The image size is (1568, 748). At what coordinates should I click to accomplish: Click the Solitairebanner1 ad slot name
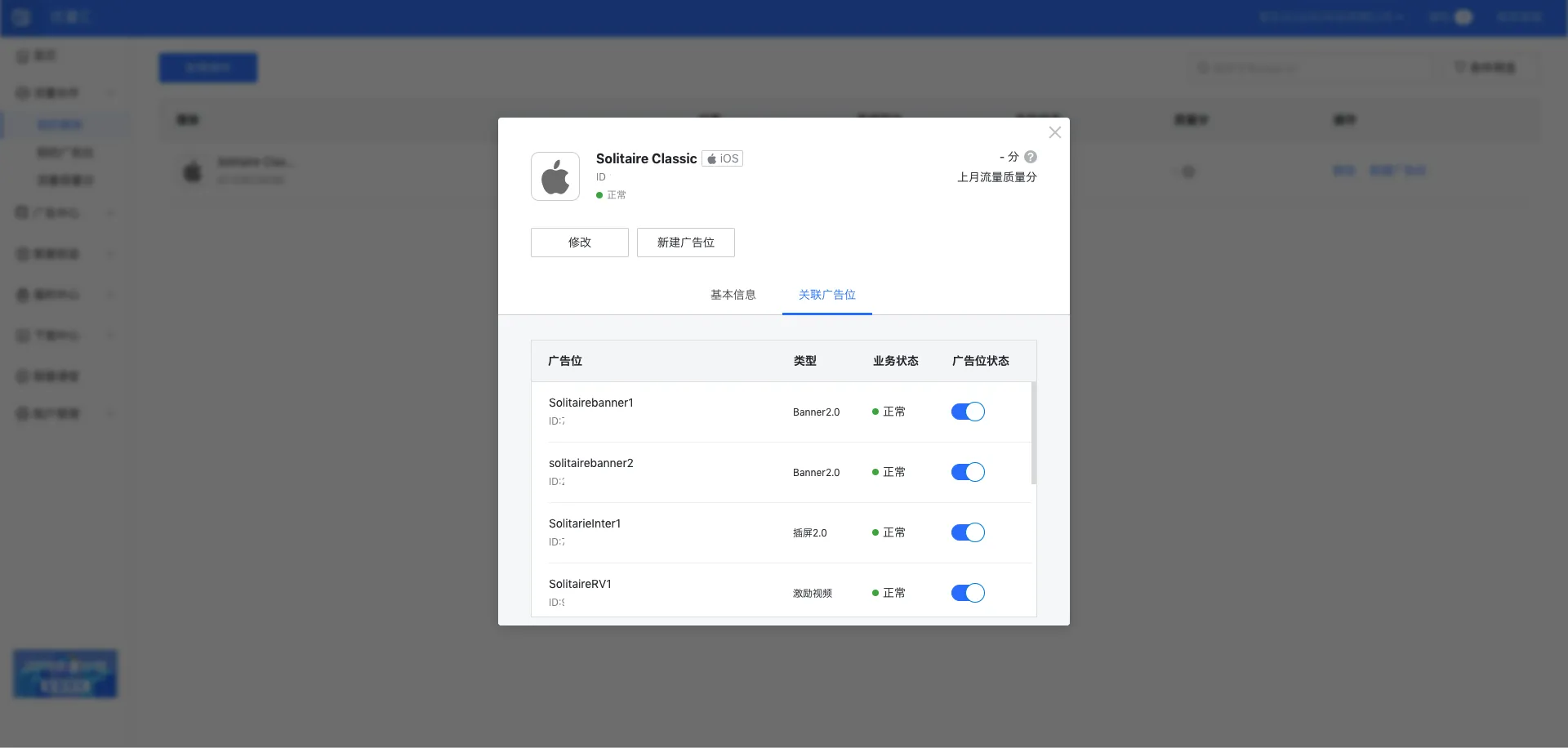[590, 403]
